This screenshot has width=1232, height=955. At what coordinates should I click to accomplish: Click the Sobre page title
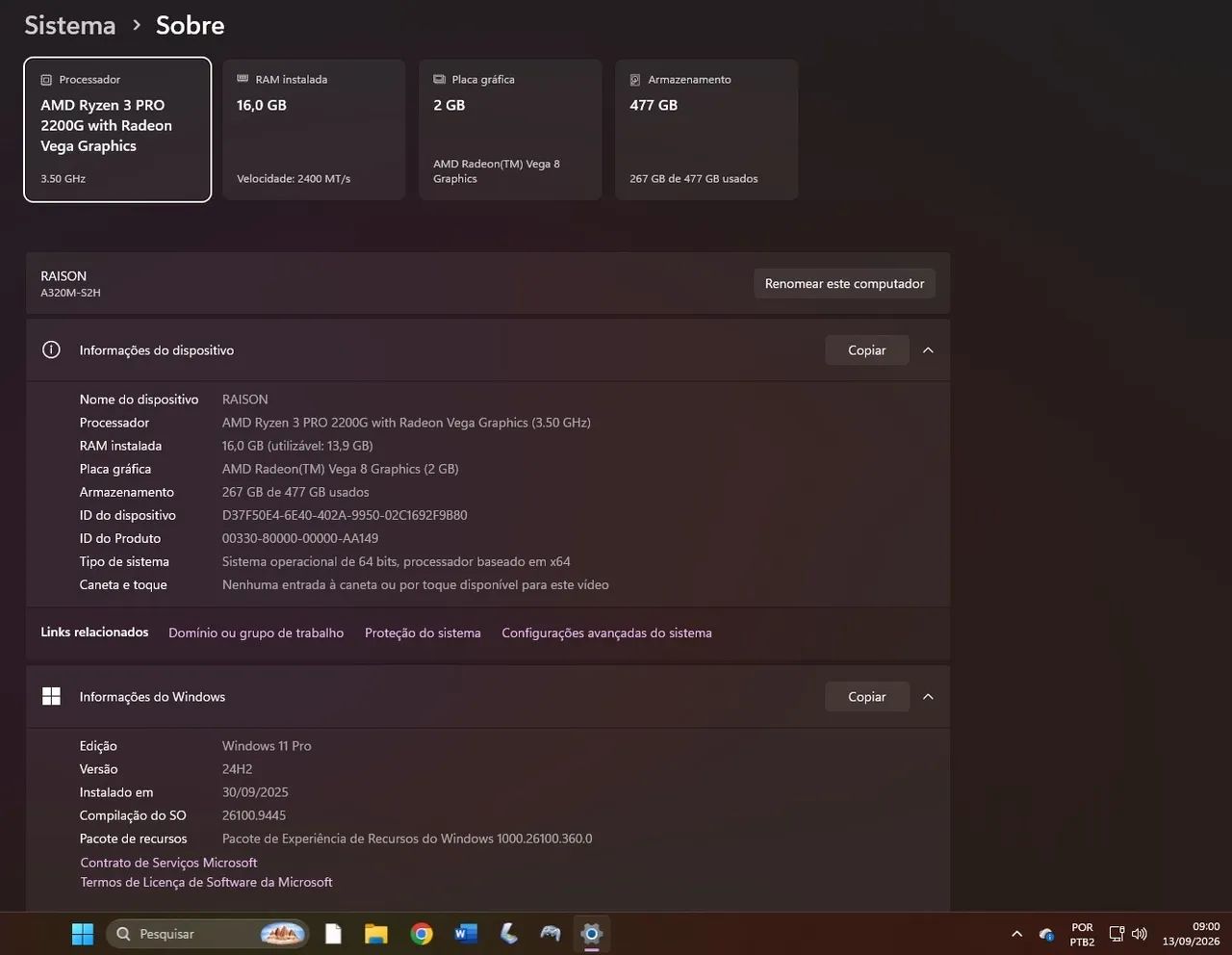point(191,25)
